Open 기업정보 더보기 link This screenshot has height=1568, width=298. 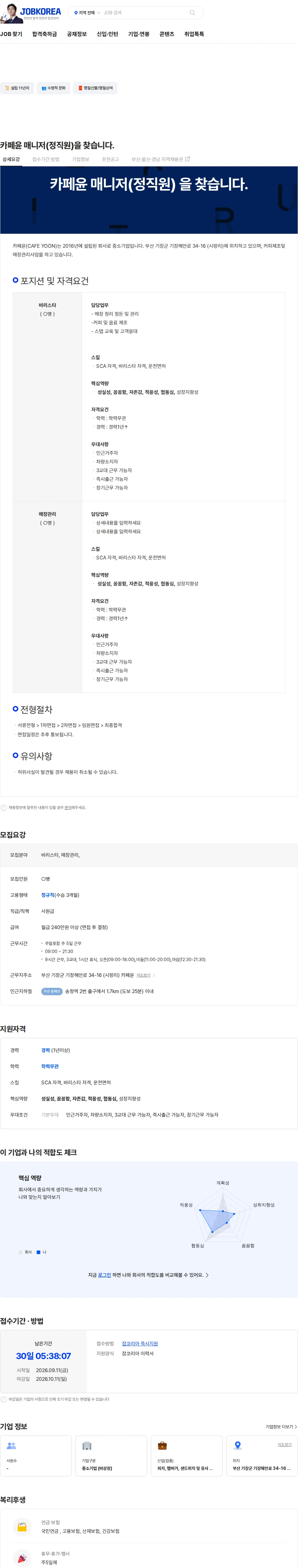click(x=281, y=1427)
